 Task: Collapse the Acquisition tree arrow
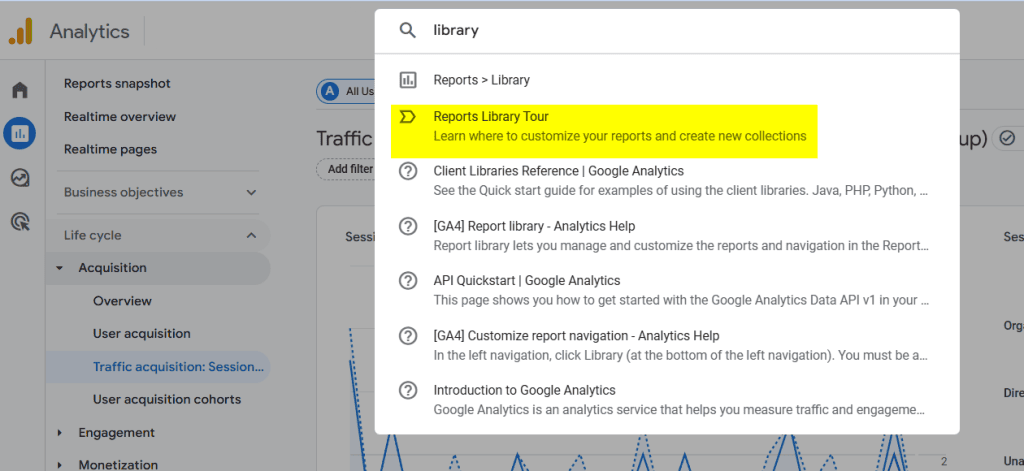[x=59, y=268]
